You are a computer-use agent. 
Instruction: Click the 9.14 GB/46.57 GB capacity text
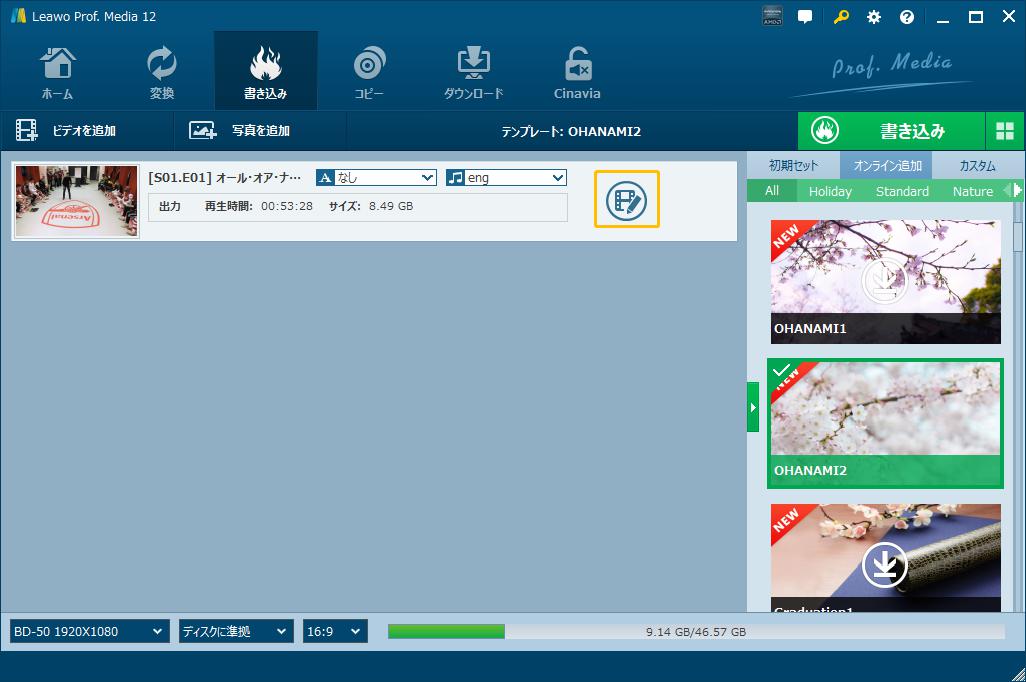pyautogui.click(x=696, y=632)
